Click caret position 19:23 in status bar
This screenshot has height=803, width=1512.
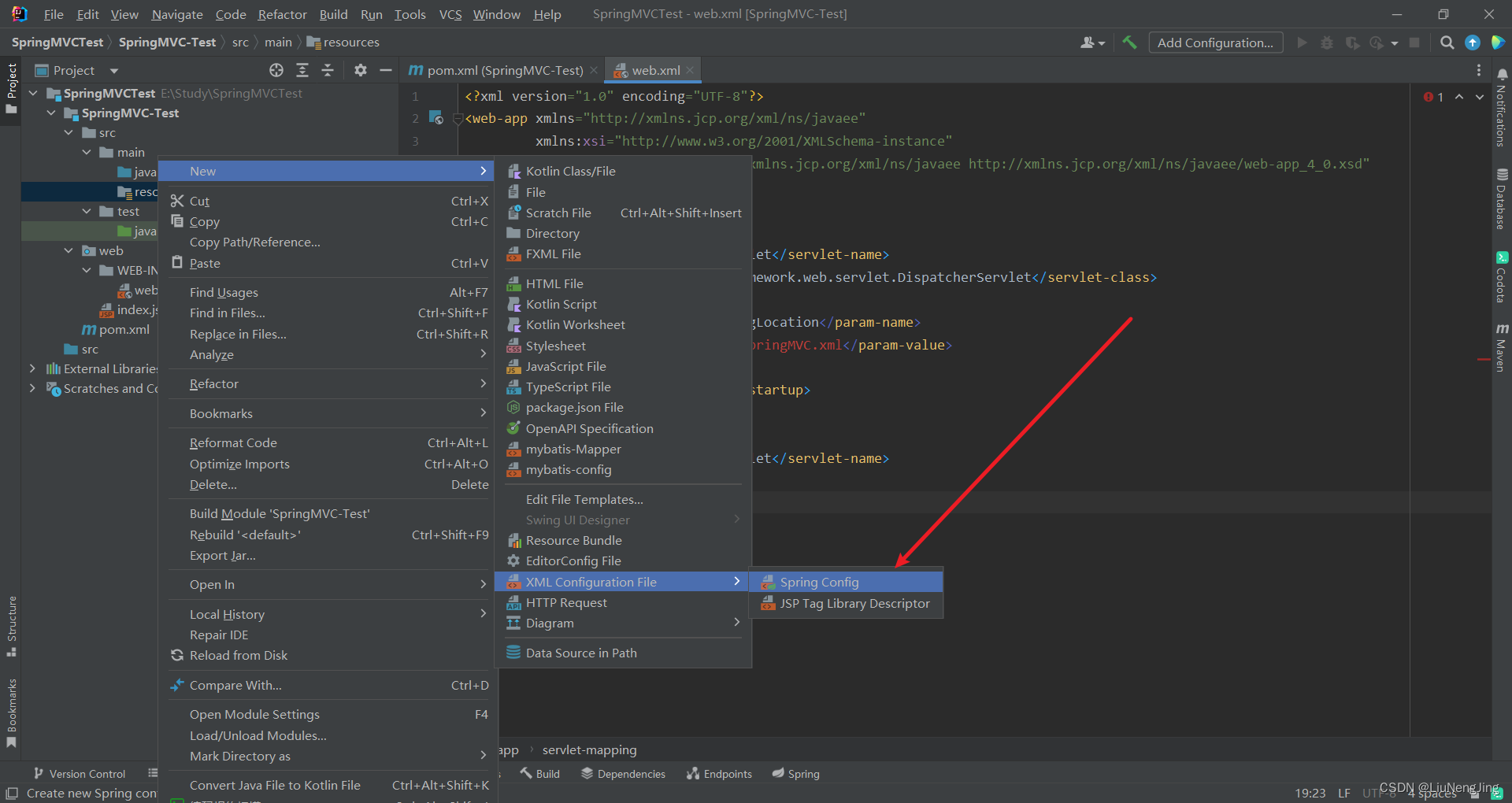pos(1310,793)
